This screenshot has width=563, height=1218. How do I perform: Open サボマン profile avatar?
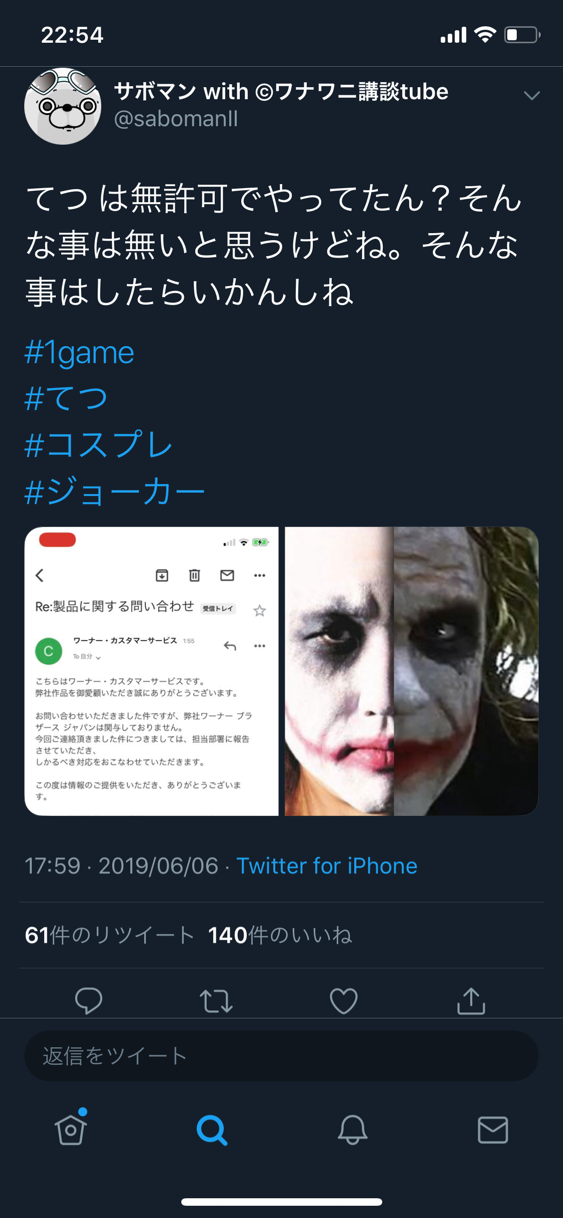pos(62,106)
